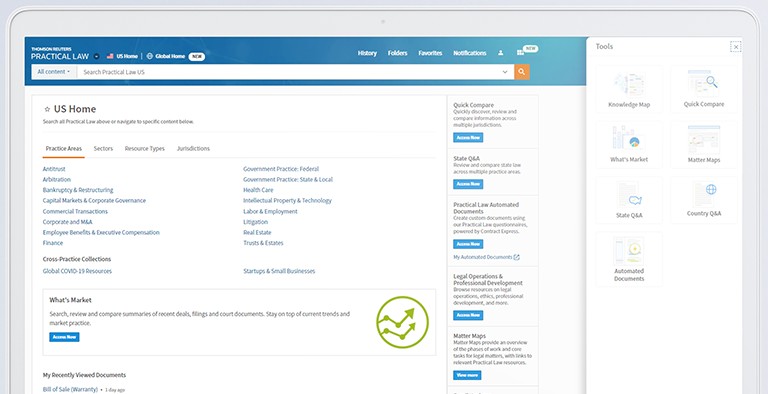The width and height of the screenshot is (768, 394).
Task: Open the Practical Law product switcher arrow
Action: [x=96, y=56]
